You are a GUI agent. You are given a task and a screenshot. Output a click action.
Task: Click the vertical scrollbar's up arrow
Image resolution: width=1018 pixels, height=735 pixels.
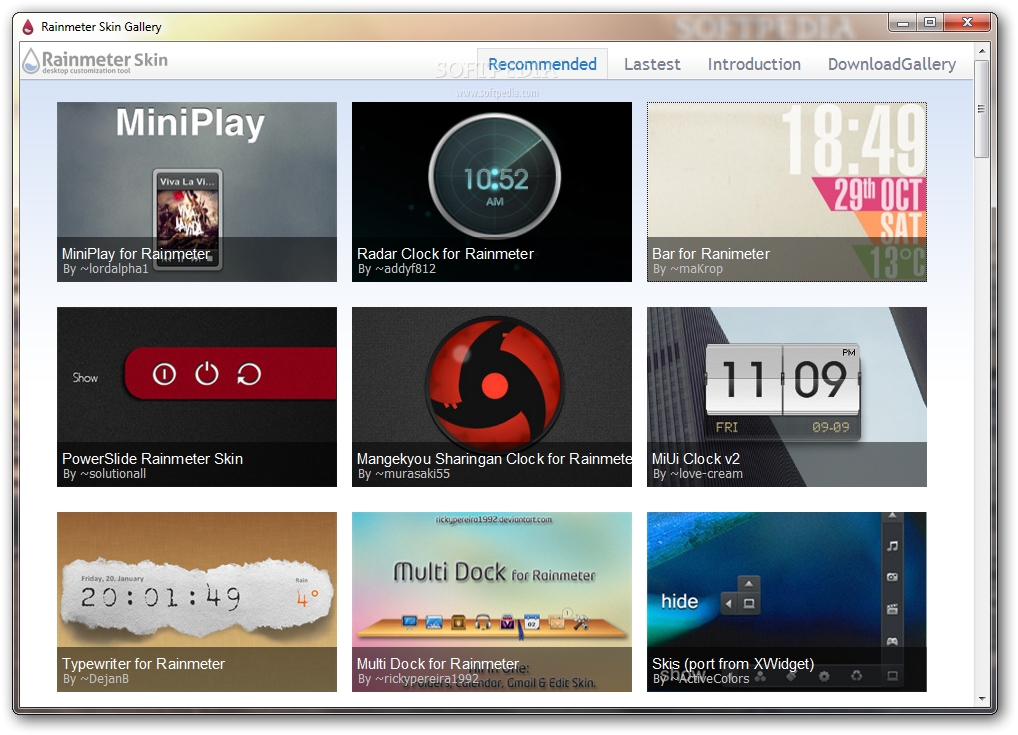[981, 51]
